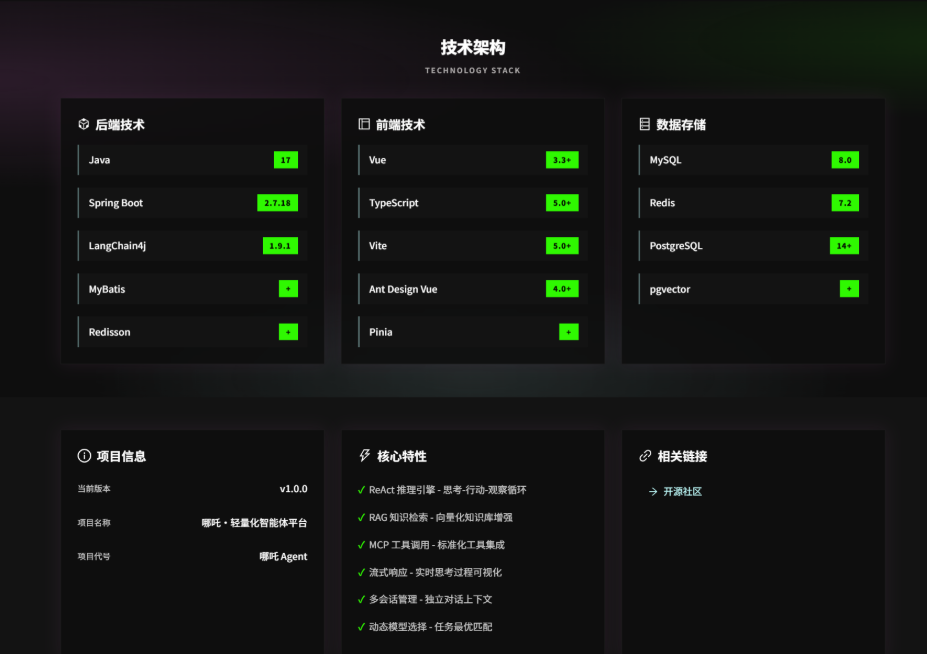Click the 数据存储 card title
The height and width of the screenshot is (654, 927).
pyautogui.click(x=681, y=125)
